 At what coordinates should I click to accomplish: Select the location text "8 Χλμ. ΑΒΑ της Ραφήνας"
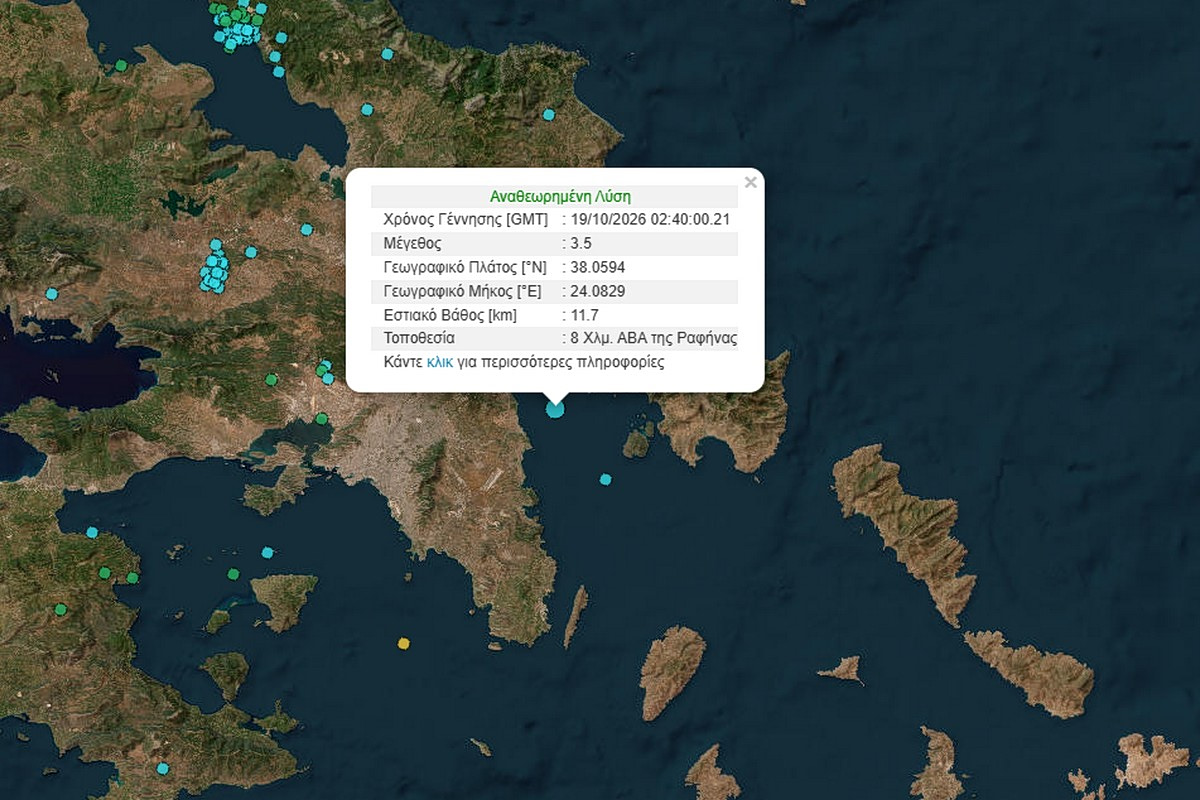point(653,338)
